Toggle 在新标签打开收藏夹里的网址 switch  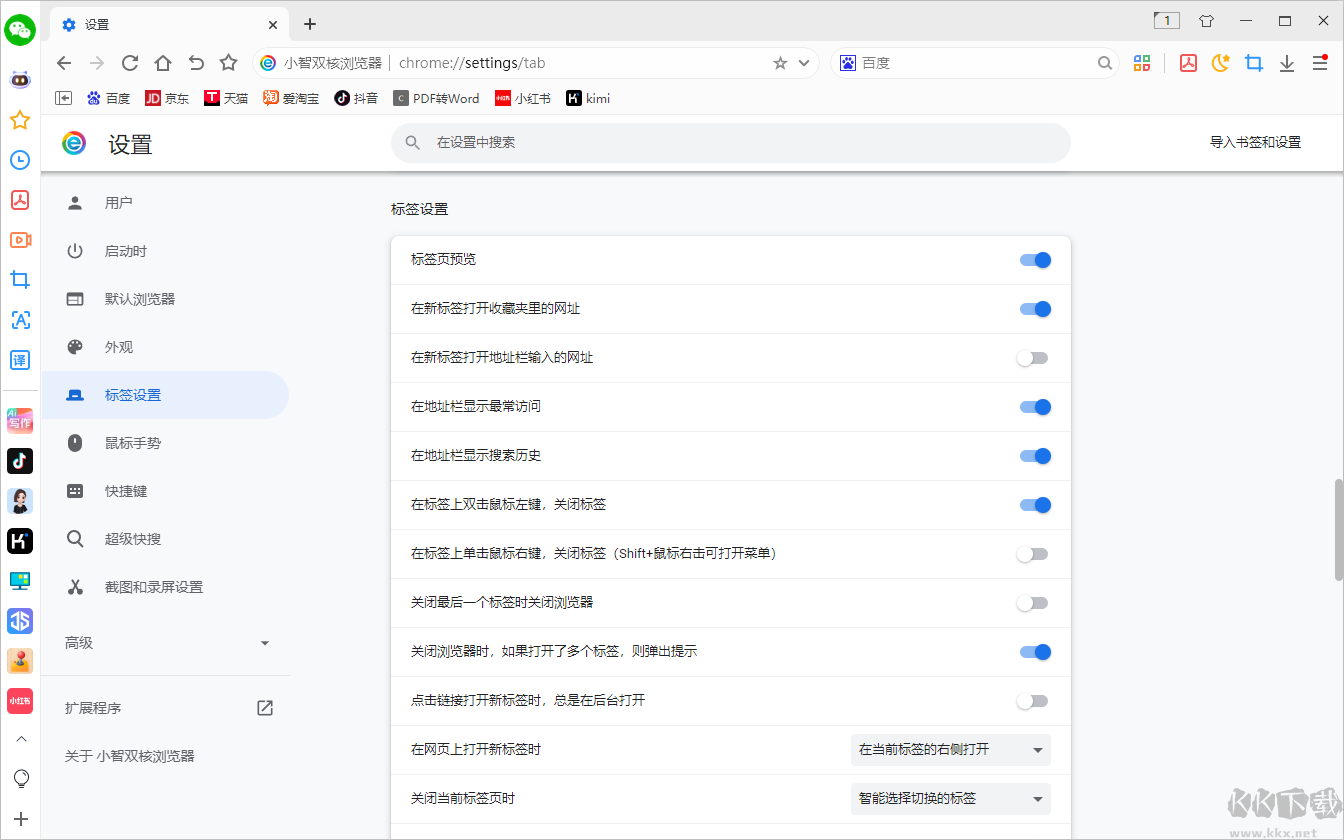coord(1035,309)
